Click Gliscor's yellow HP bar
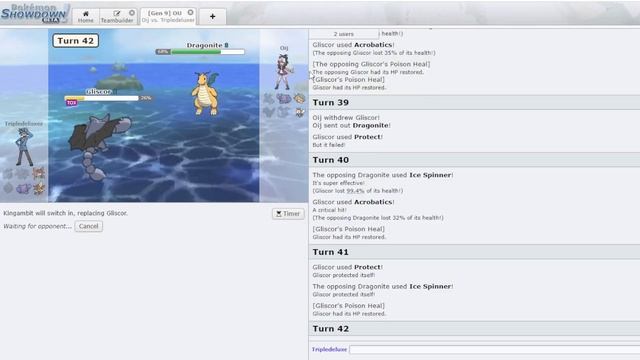Viewport: 640px width, 360px height. [101, 98]
